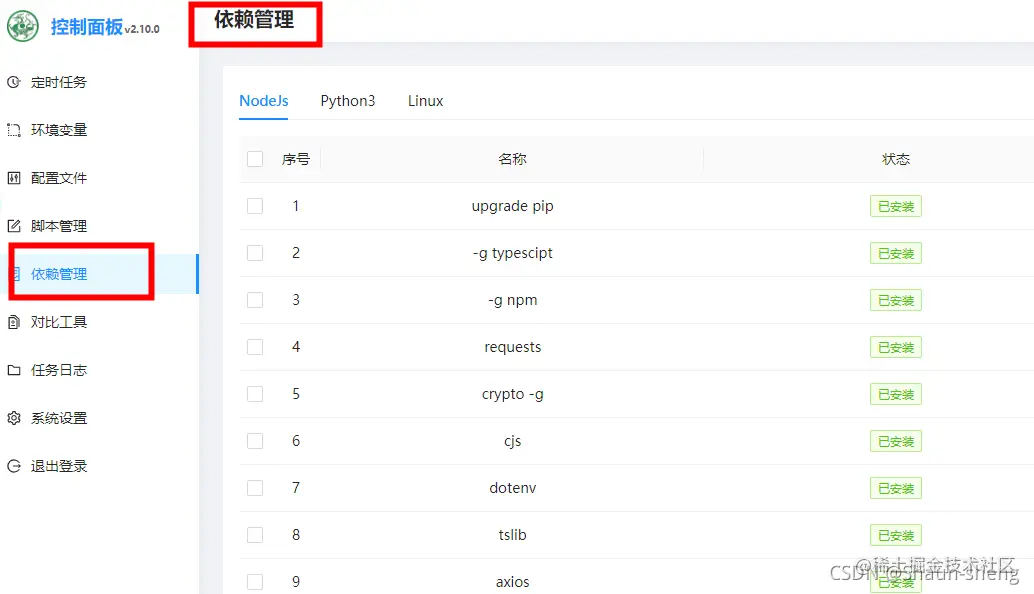Viewport: 1034px width, 594px height.
Task: Check the box for -g typescipt row
Action: [255, 253]
